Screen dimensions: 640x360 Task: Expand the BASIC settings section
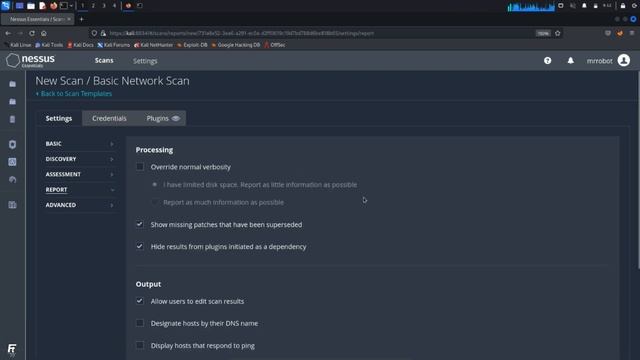point(79,144)
